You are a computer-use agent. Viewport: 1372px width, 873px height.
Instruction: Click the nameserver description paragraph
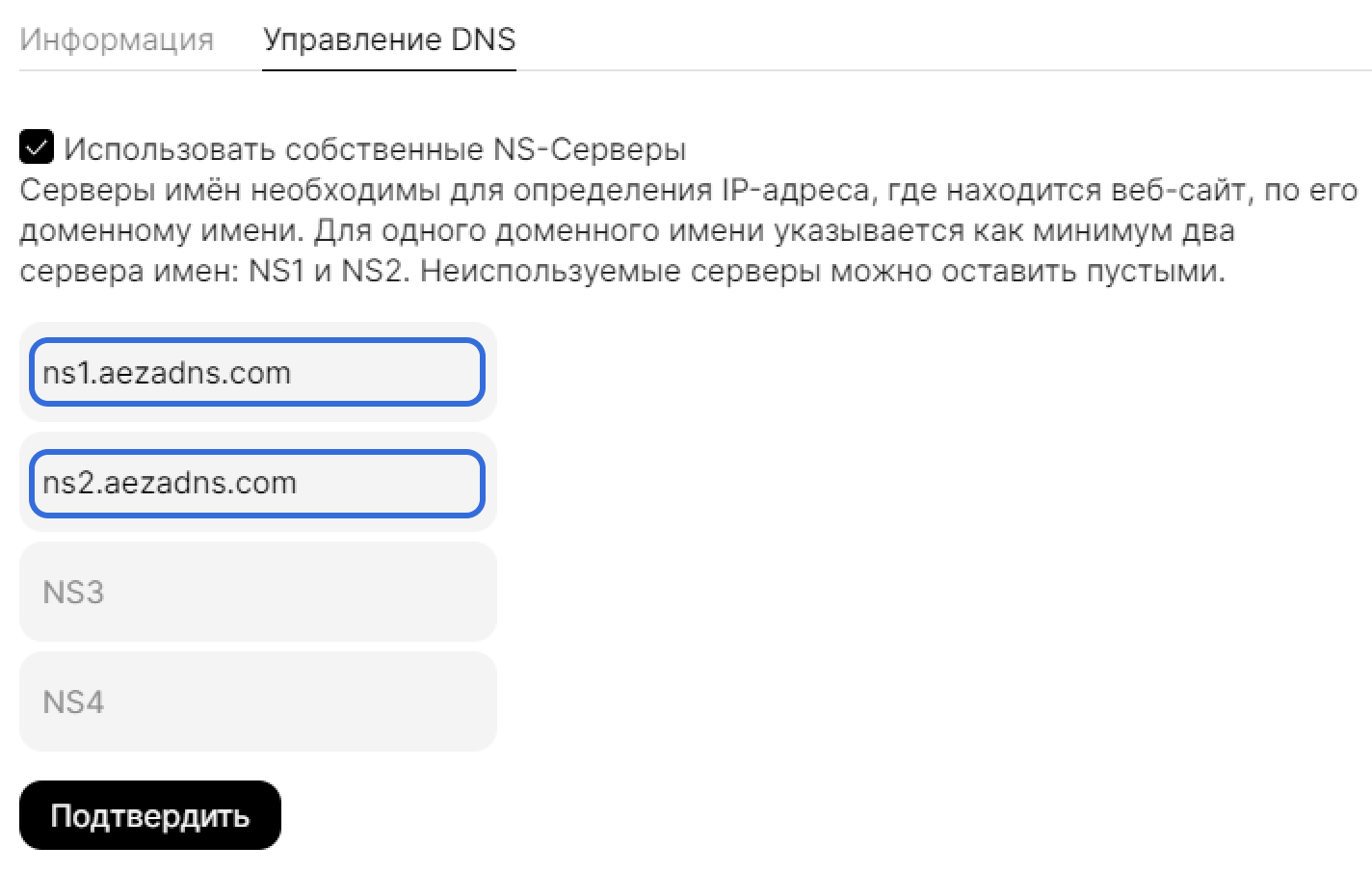coord(674,230)
